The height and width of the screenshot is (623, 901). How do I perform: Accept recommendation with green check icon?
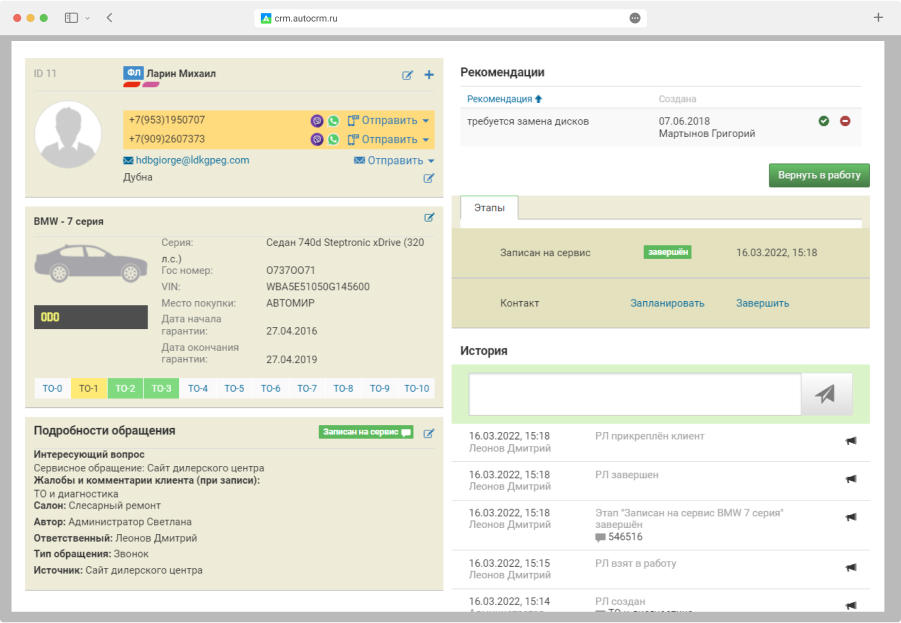point(824,121)
